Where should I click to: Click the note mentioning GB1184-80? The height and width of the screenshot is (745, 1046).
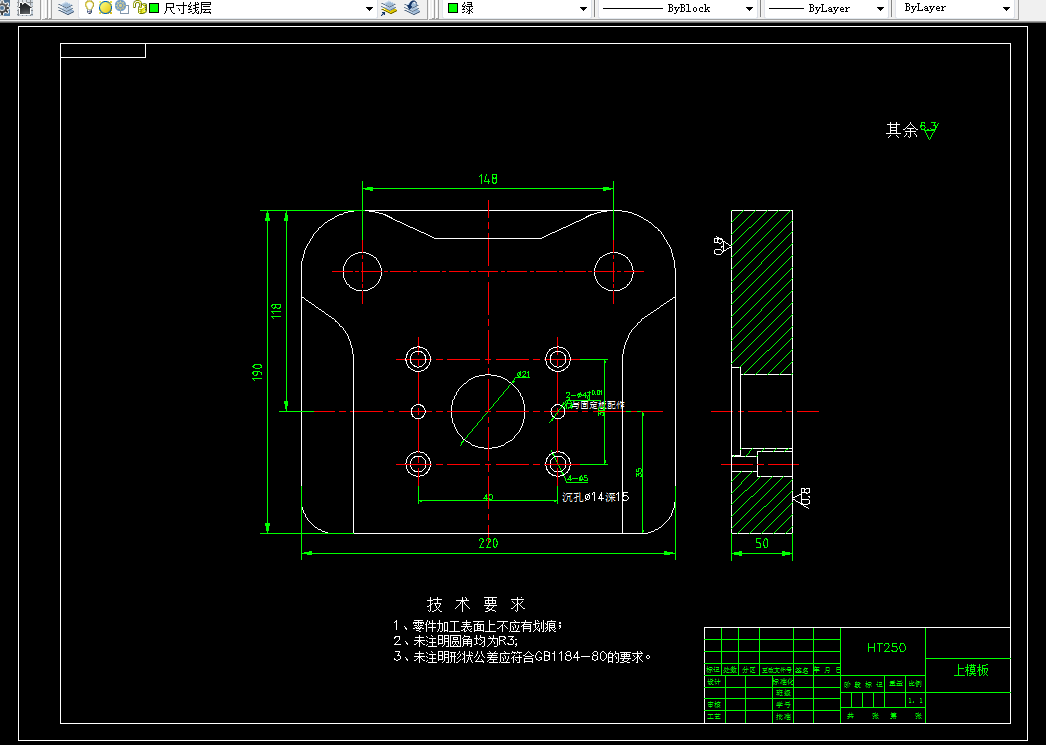522,657
